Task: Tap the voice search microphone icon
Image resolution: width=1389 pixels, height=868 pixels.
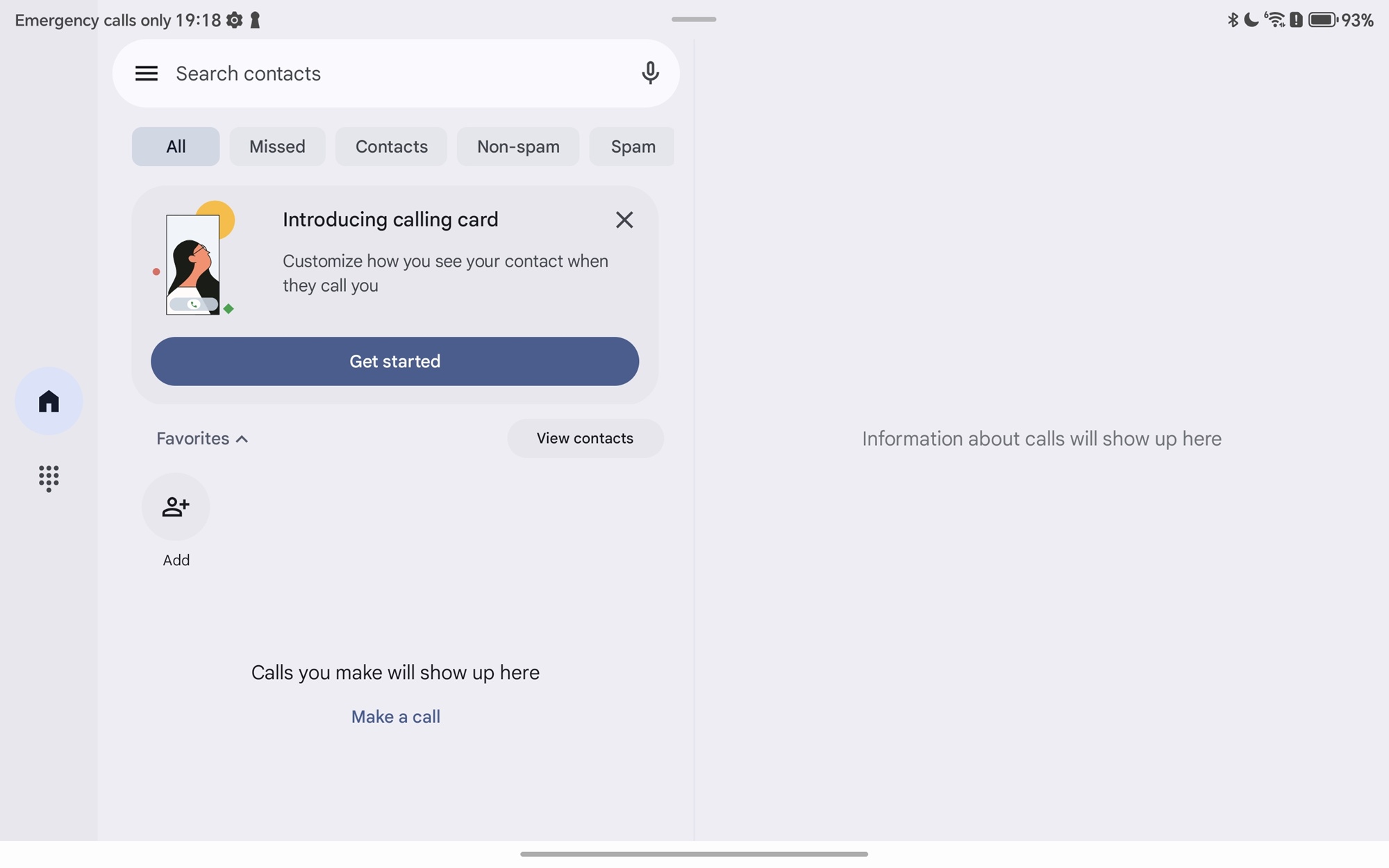Action: [x=650, y=73]
